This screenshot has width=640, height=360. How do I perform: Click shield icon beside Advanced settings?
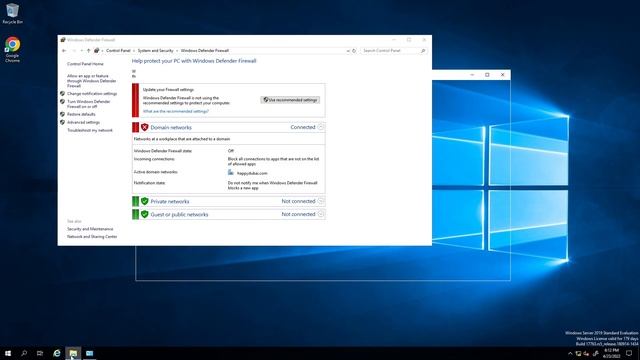(x=62, y=122)
